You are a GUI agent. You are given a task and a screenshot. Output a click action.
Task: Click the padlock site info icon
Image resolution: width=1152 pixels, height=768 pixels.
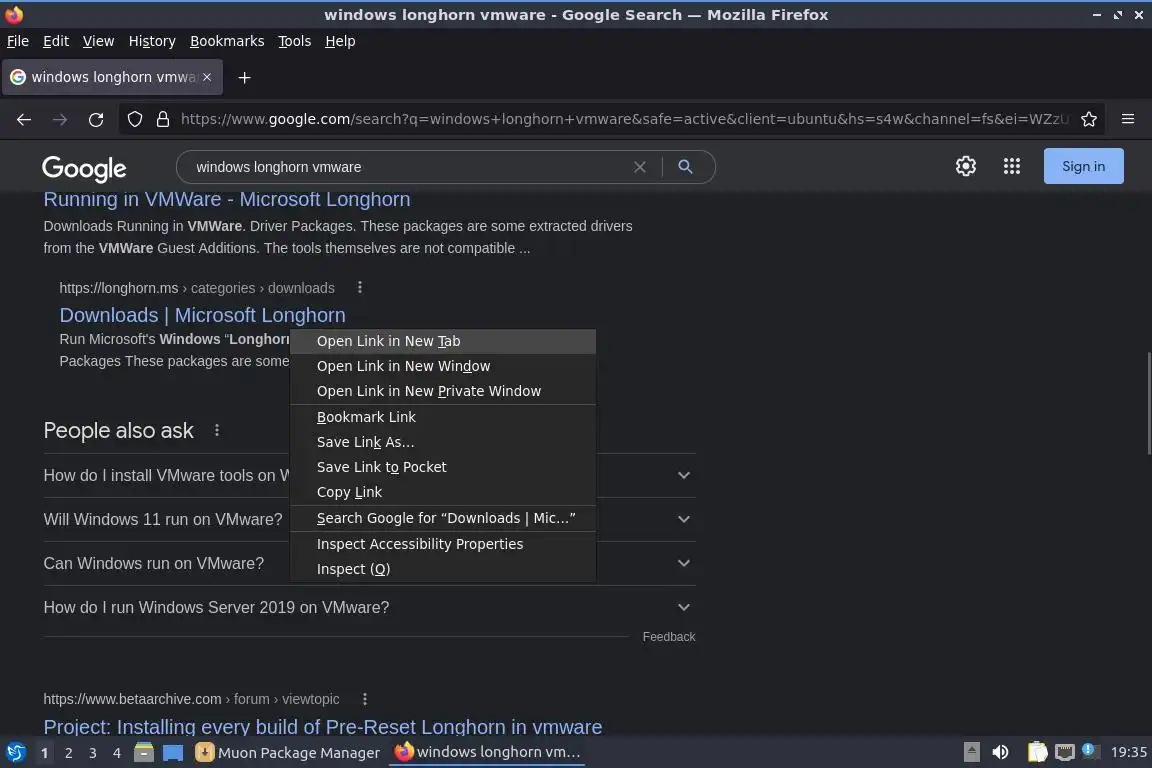[163, 119]
